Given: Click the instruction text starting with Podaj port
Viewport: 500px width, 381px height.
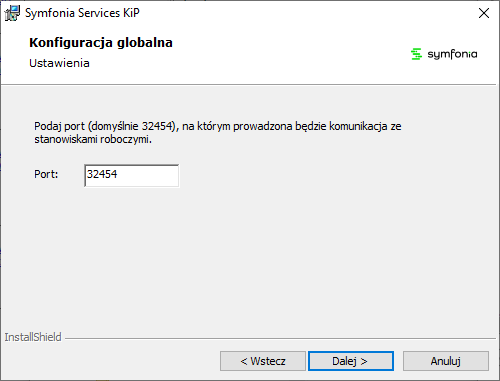Looking at the screenshot, I should 218,133.
